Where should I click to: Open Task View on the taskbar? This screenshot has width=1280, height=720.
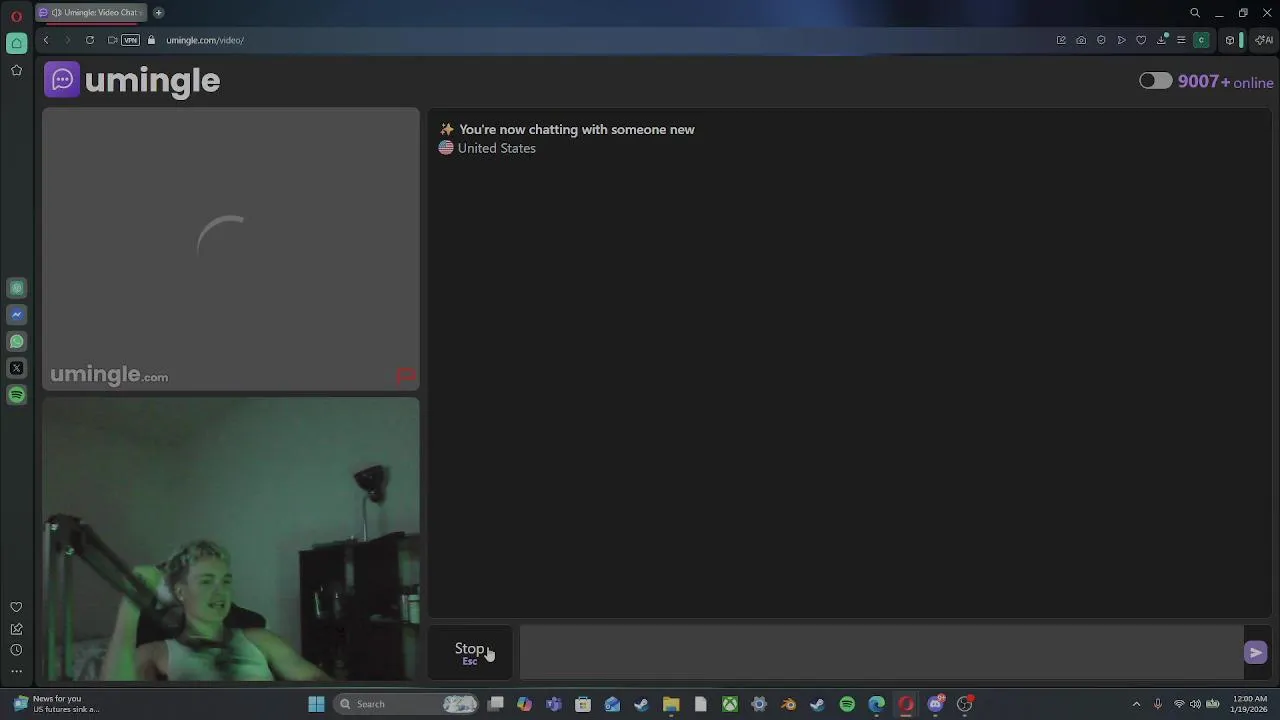[495, 704]
